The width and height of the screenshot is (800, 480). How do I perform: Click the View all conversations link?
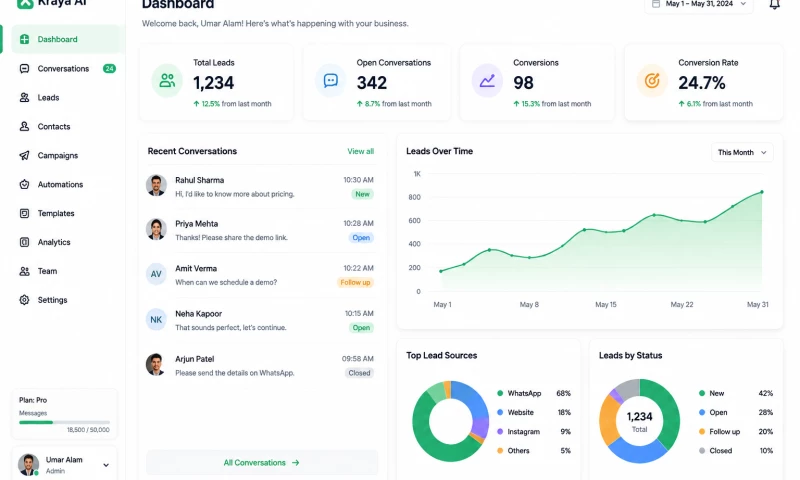[360, 151]
